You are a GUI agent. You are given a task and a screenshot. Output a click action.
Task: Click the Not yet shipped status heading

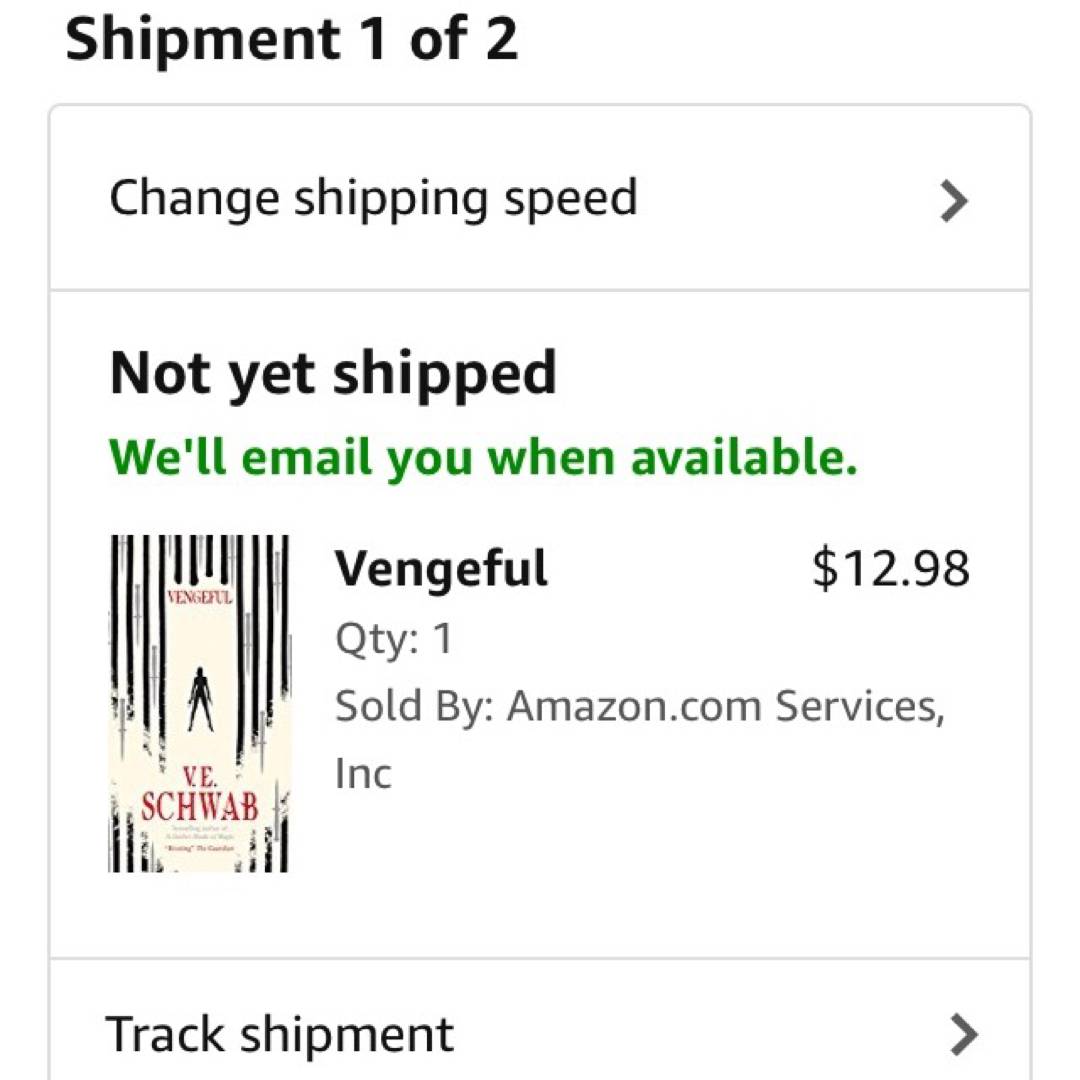[333, 374]
